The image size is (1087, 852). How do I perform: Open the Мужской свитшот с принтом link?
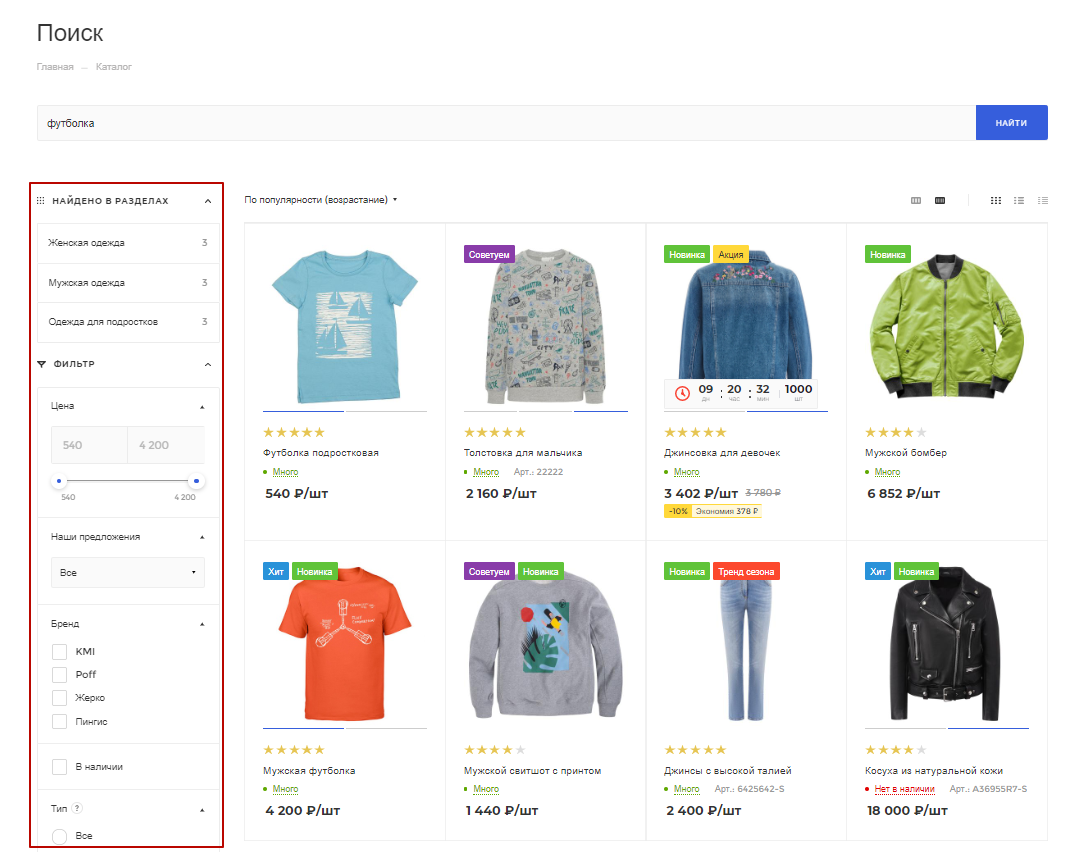pyautogui.click(x=532, y=770)
